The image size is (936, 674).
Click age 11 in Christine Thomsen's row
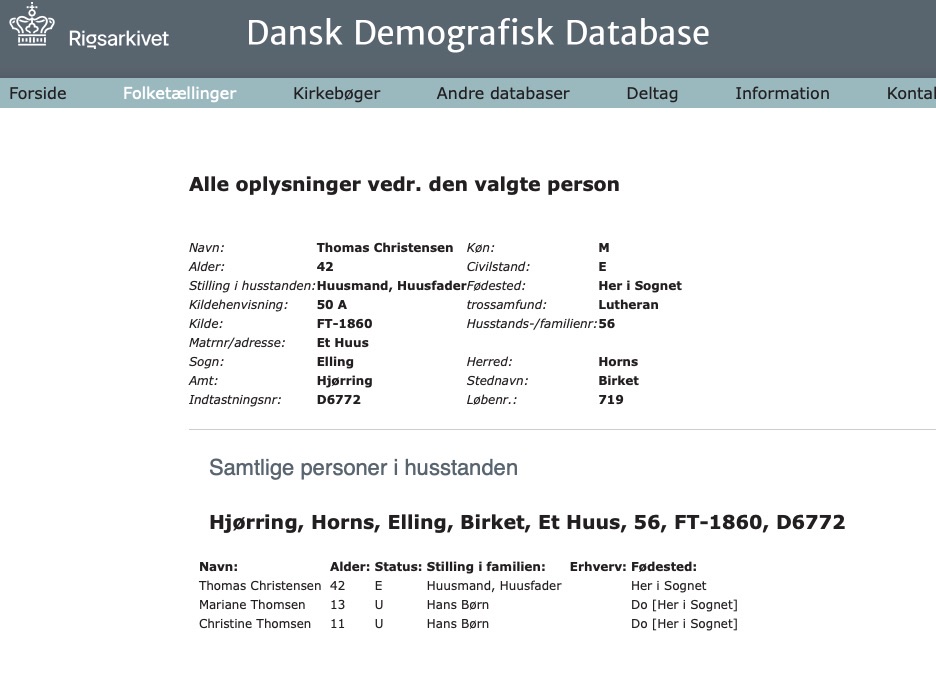click(x=337, y=624)
